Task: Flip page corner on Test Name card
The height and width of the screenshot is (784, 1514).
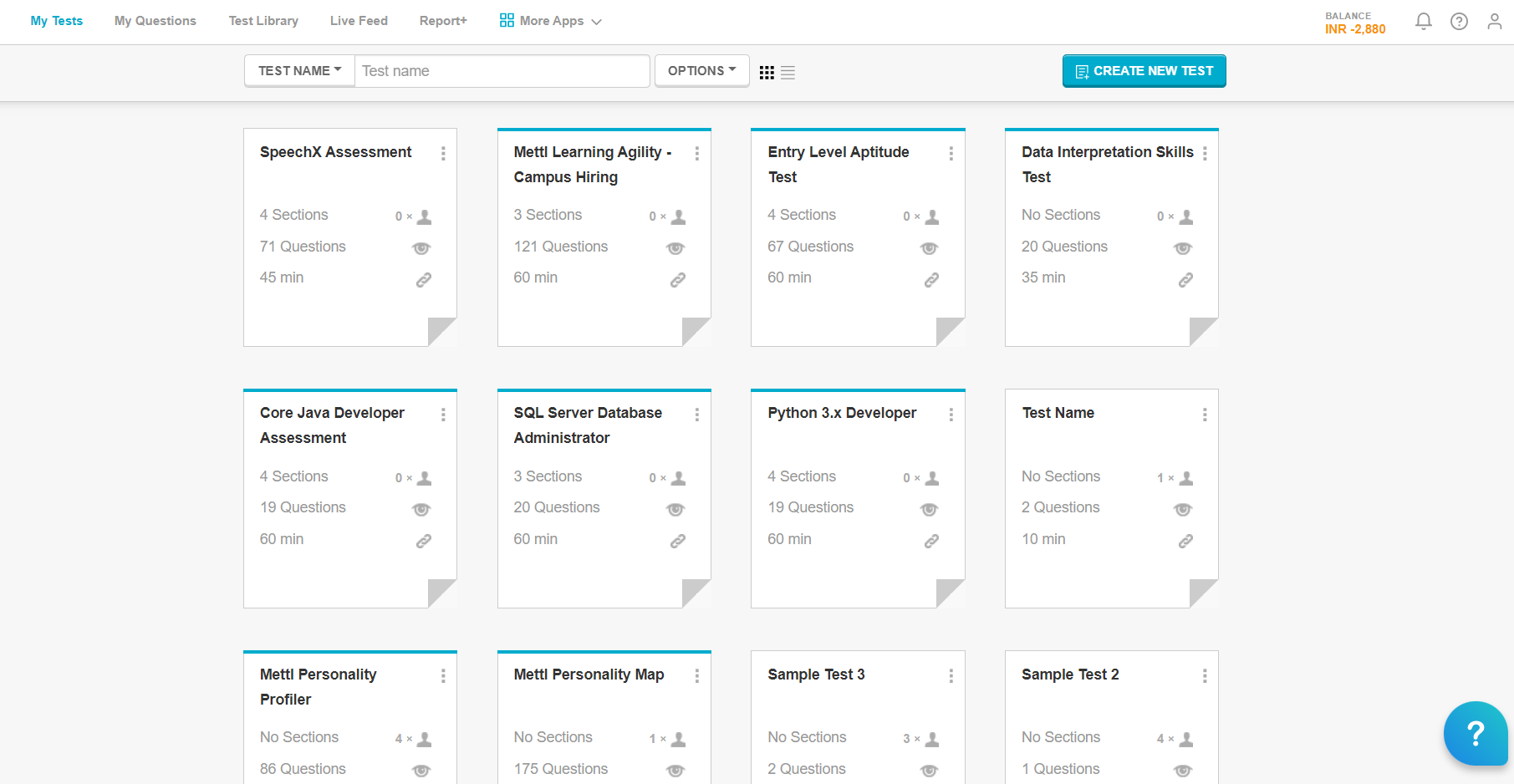Action: 1204,593
